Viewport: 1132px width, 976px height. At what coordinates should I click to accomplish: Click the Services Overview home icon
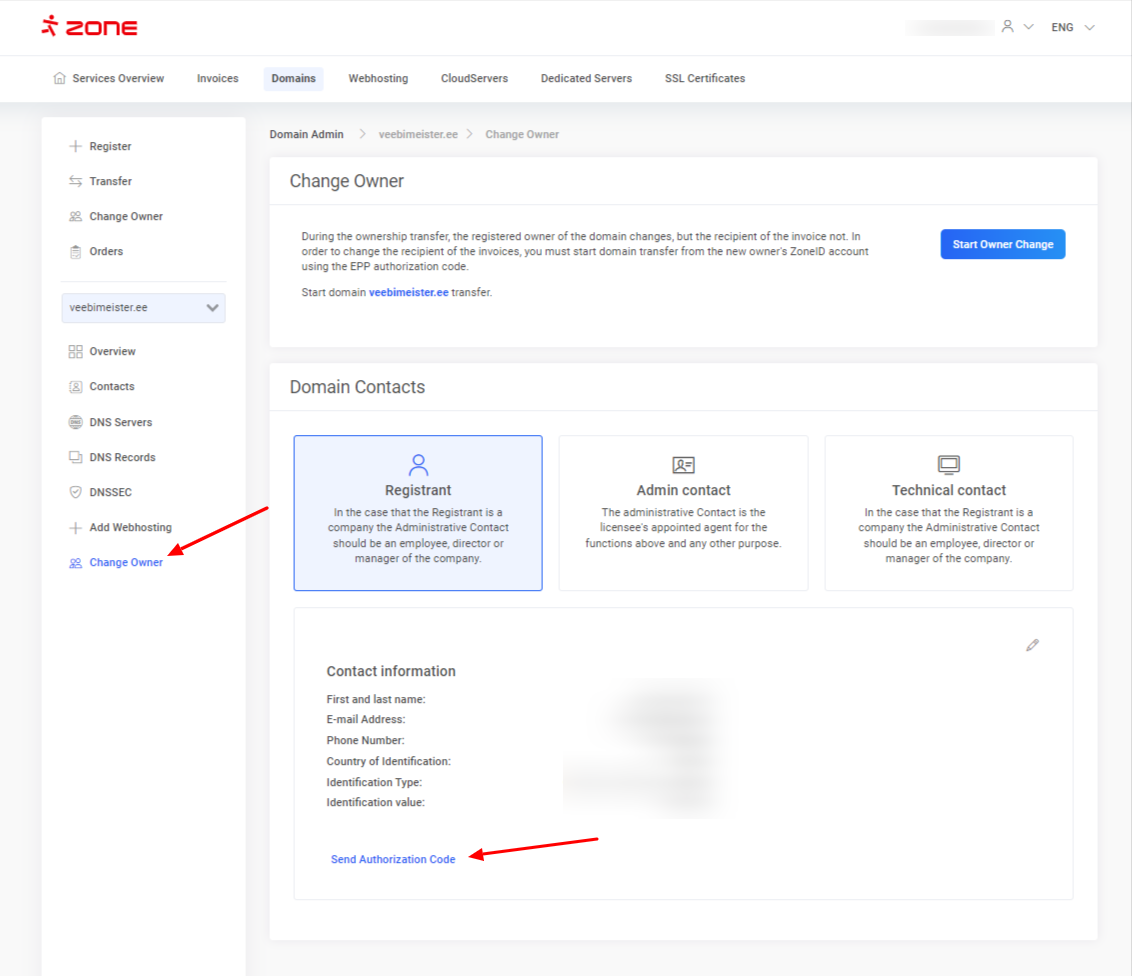click(x=60, y=78)
